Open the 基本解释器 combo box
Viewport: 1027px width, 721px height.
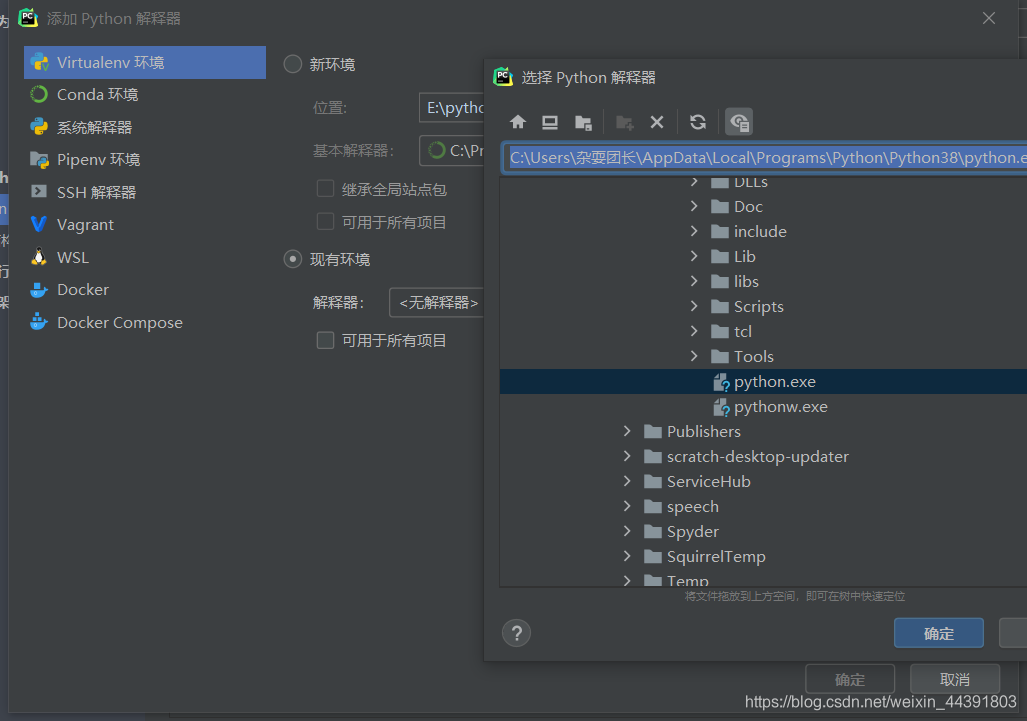(x=452, y=151)
